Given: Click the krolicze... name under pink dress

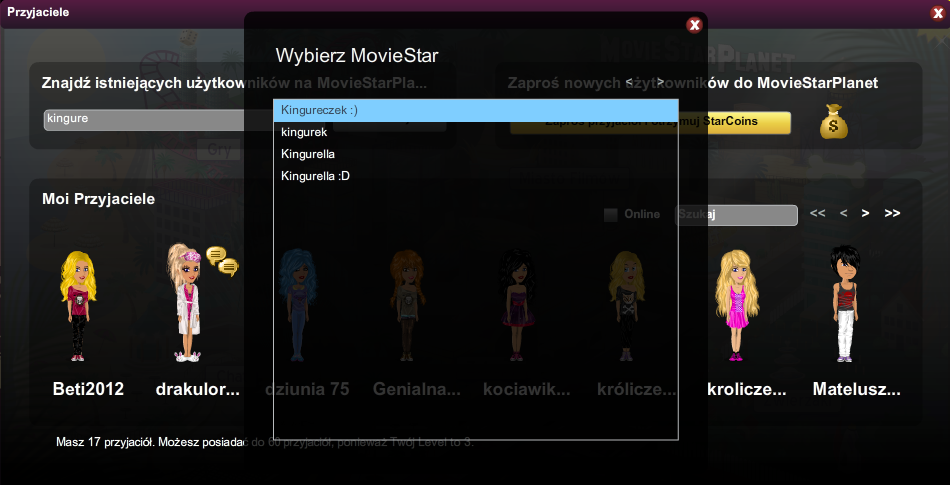Looking at the screenshot, I should pos(746,389).
